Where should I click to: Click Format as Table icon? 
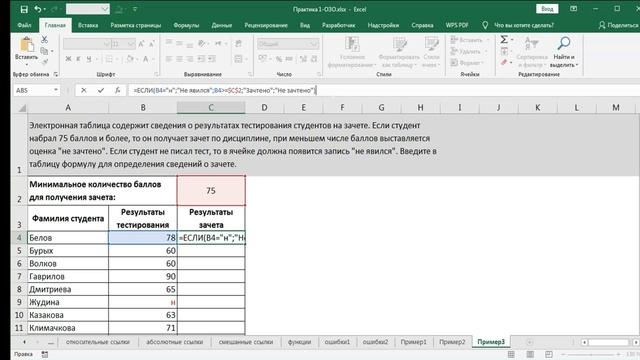(x=399, y=44)
